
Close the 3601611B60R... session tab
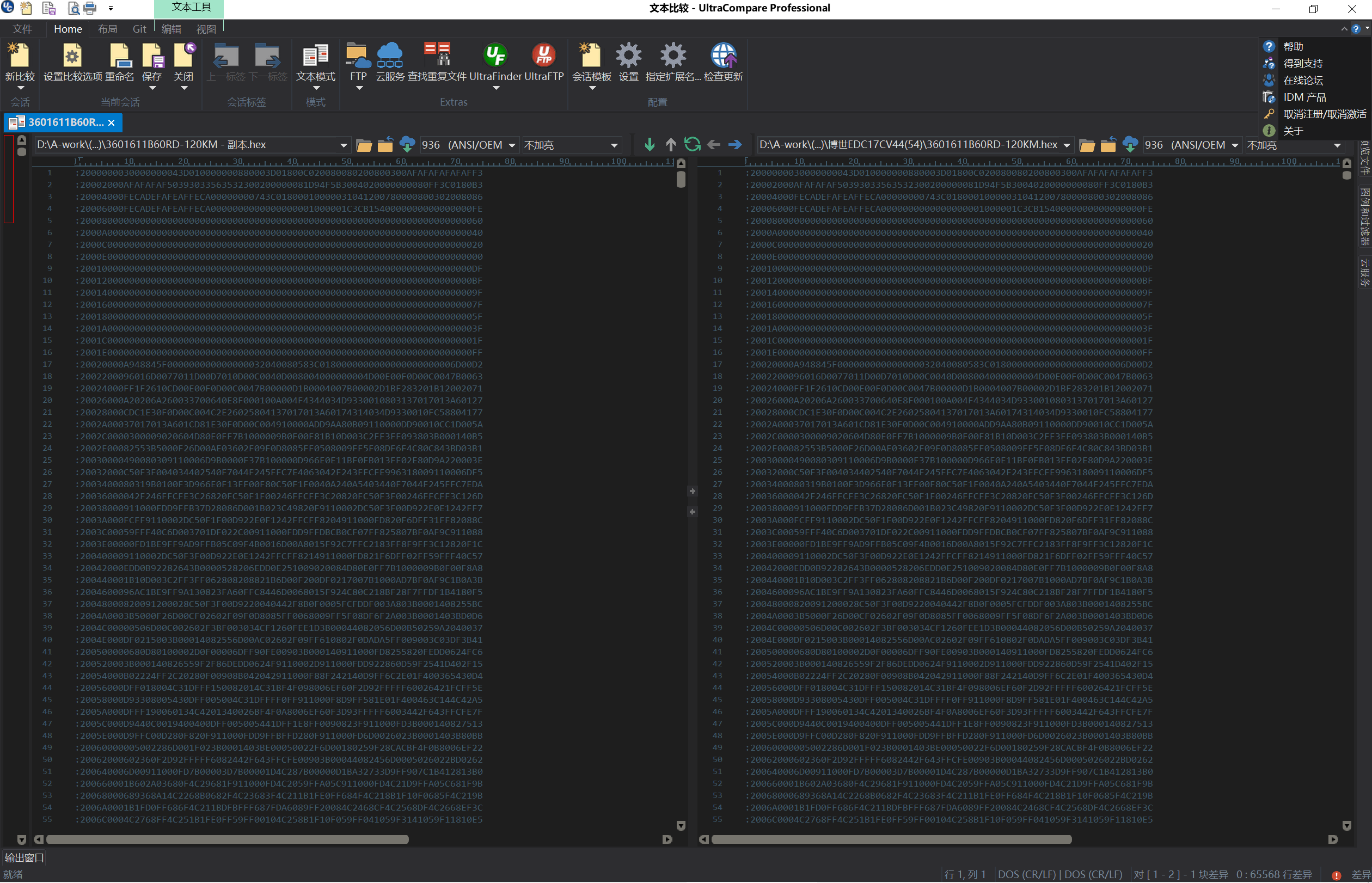pyautogui.click(x=111, y=122)
